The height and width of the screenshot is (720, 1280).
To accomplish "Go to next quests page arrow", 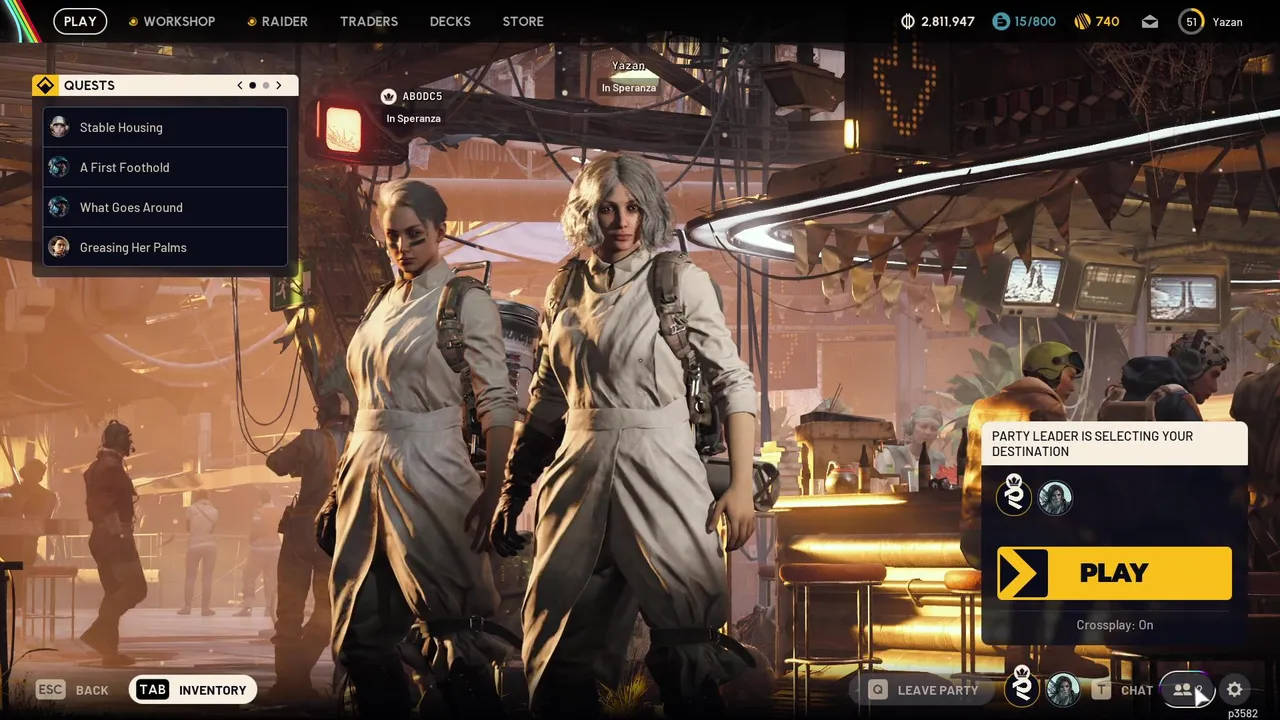I will 279,85.
